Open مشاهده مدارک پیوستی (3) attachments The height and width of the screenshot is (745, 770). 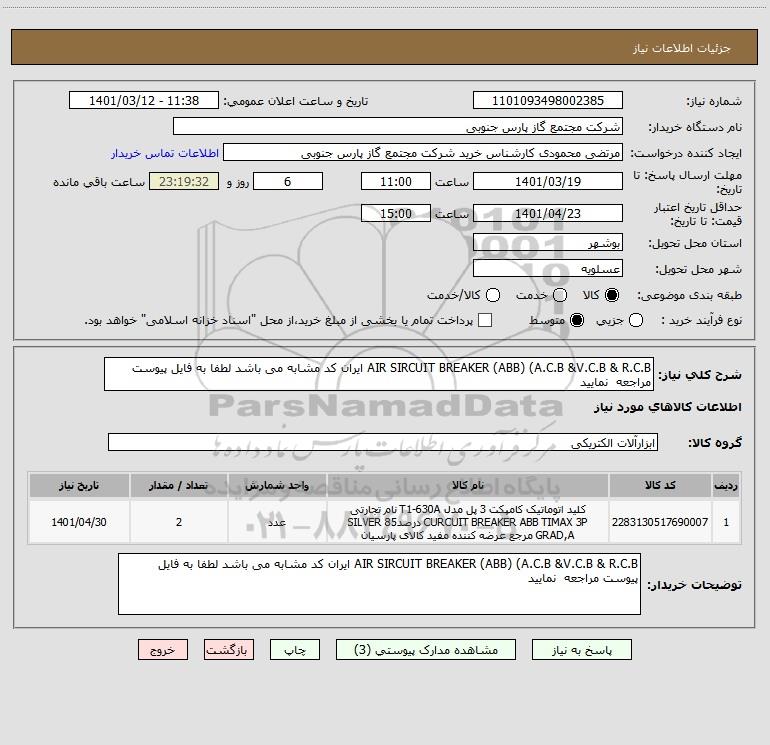point(426,650)
